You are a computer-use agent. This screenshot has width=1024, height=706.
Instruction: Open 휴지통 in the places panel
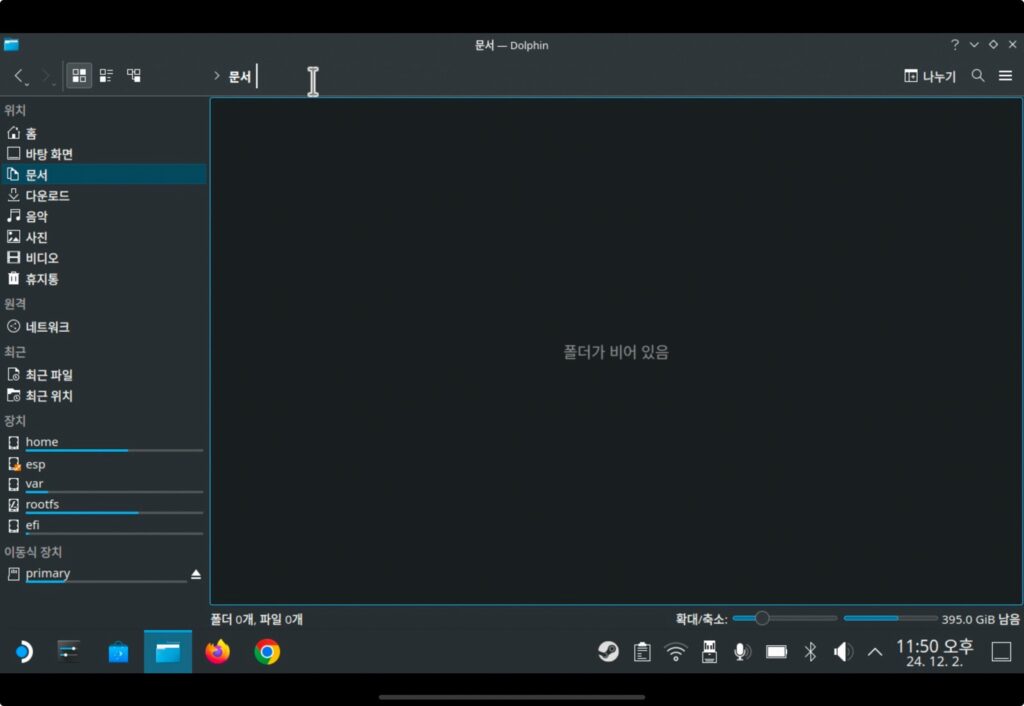coord(104,279)
